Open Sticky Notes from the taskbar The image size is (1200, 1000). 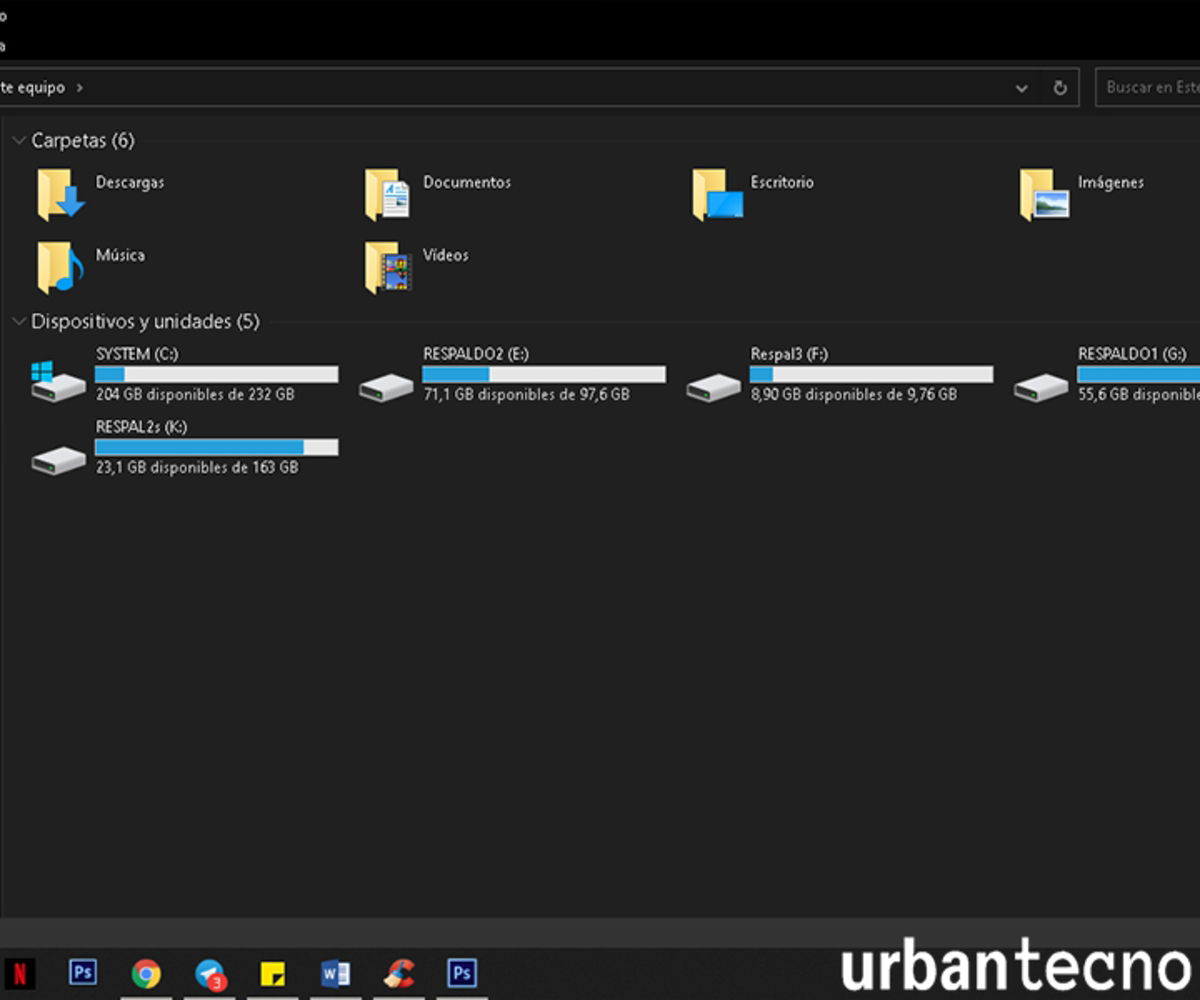(x=273, y=971)
